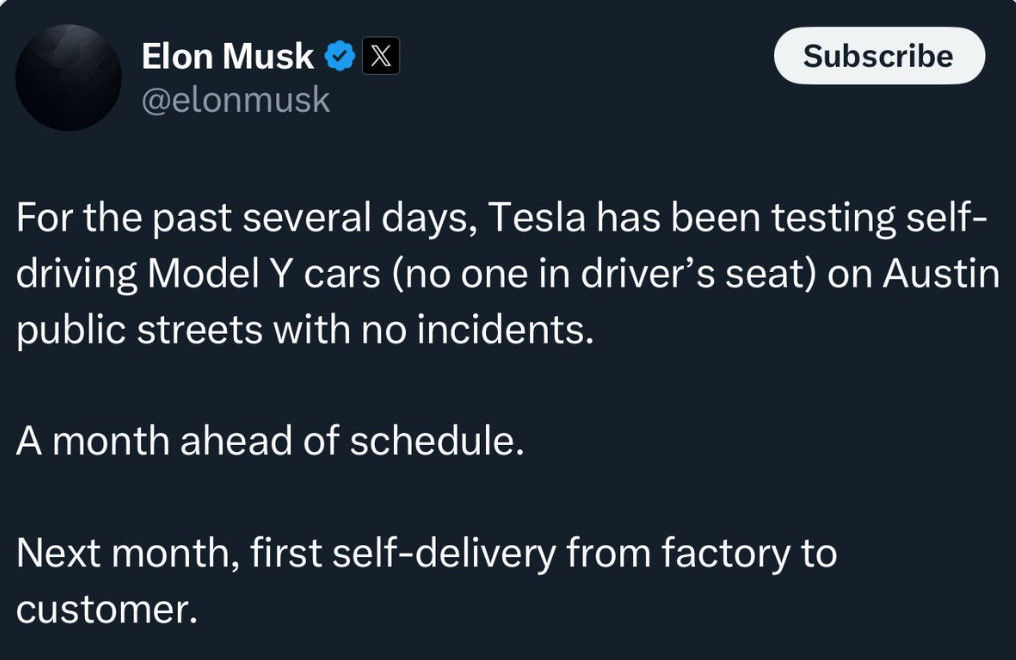
Task: Click the word "testing" in the first line
Action: point(832,218)
